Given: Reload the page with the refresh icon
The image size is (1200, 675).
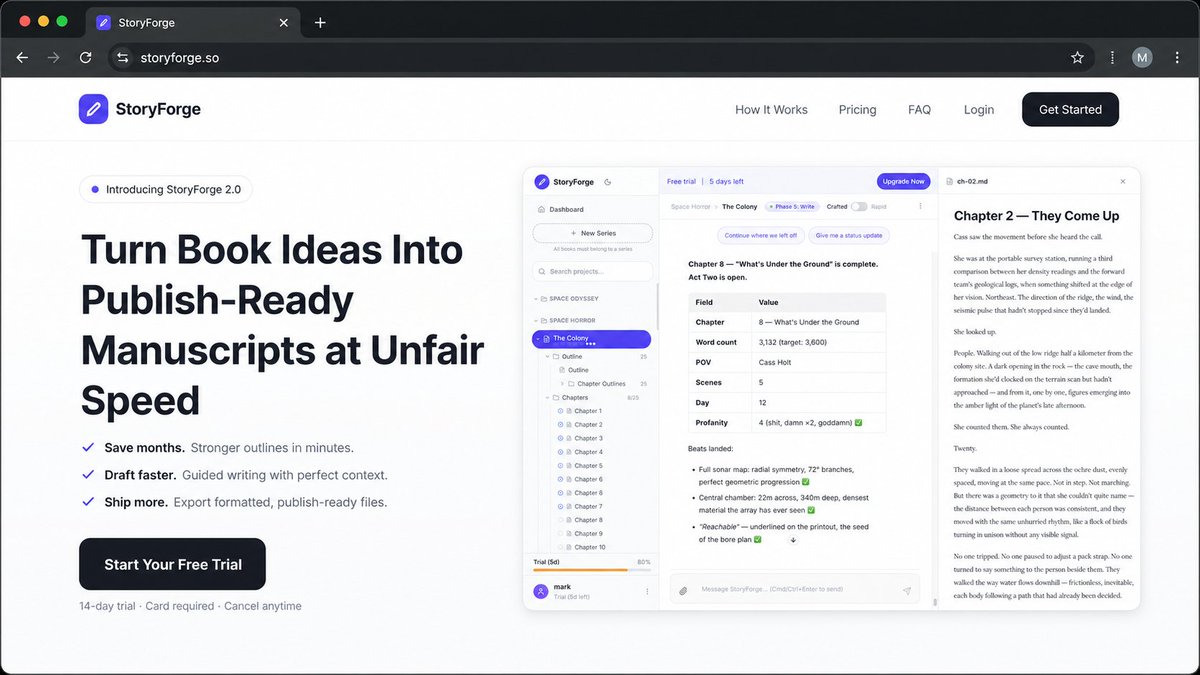Looking at the screenshot, I should [x=86, y=58].
